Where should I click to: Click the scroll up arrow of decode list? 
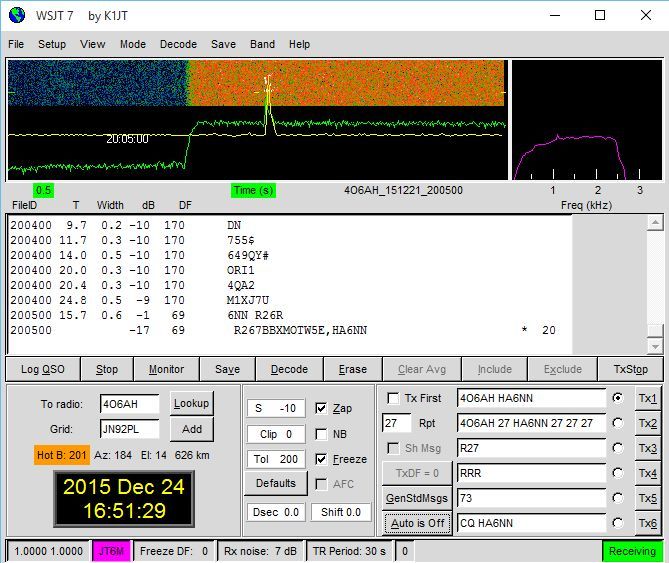click(x=655, y=222)
